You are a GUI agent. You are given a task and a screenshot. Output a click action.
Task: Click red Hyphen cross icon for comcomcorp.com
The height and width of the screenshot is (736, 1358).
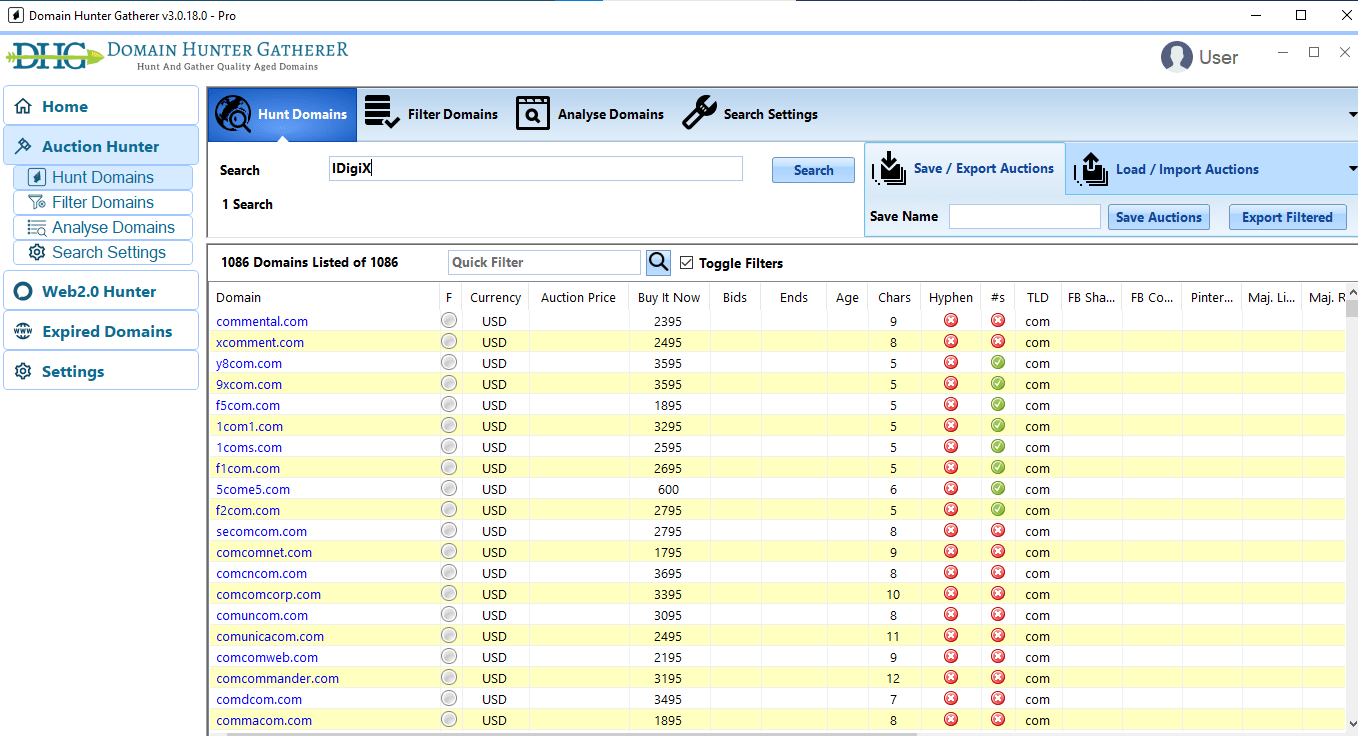[x=951, y=593]
